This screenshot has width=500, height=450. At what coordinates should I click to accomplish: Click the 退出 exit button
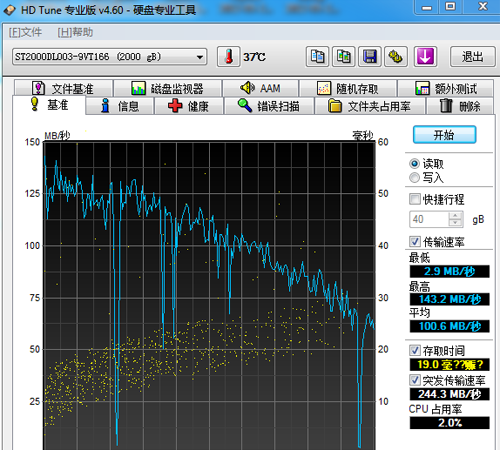pyautogui.click(x=473, y=57)
